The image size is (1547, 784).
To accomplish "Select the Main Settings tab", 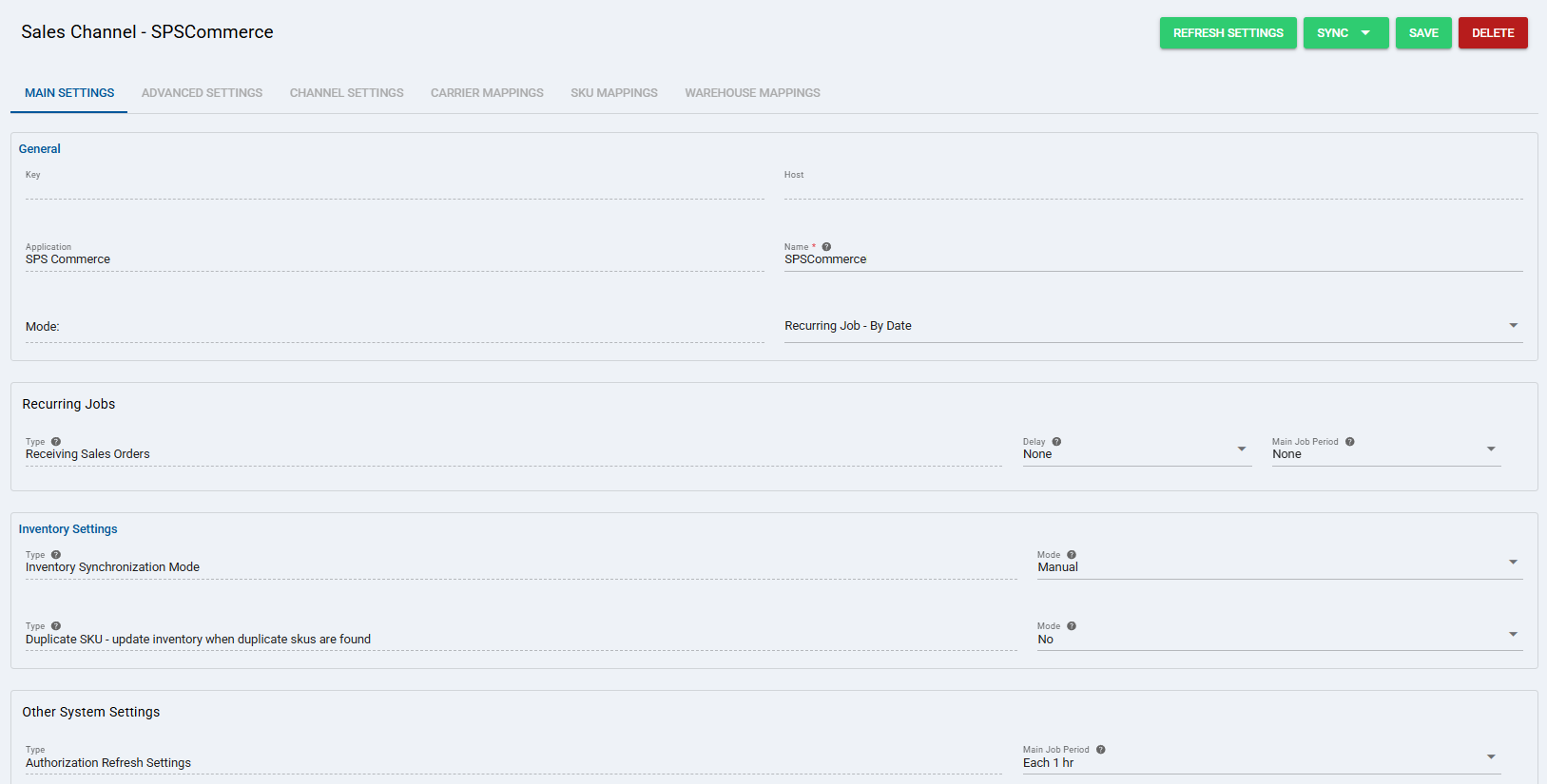I will coord(69,93).
